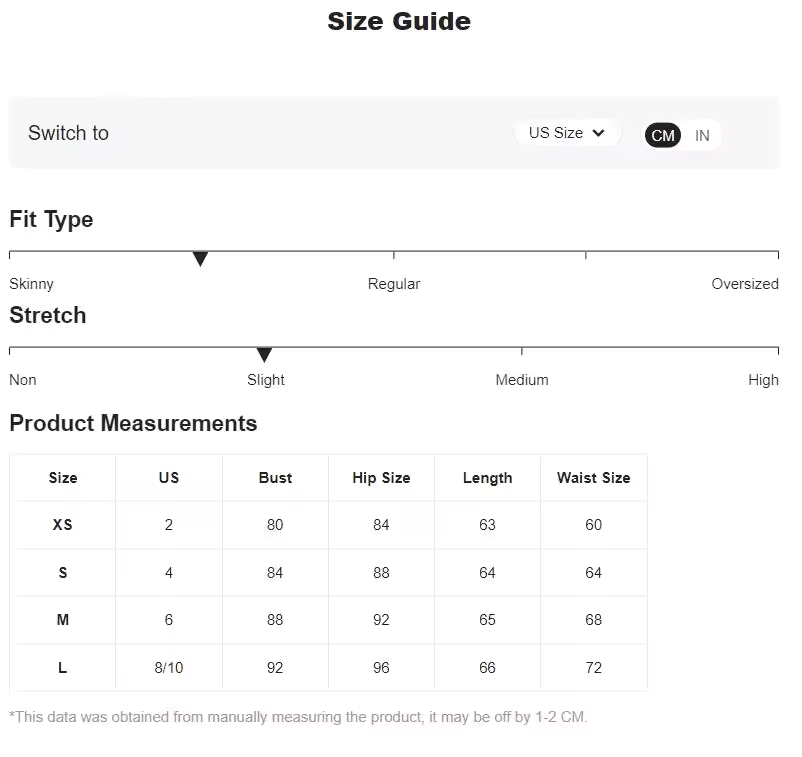Click the Stretch slider triangle marker
The height and width of the screenshot is (757, 802).
click(x=264, y=355)
